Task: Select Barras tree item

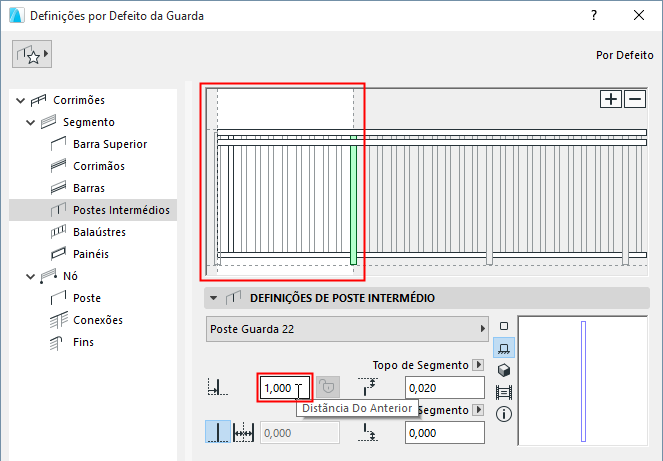Action: pyautogui.click(x=89, y=188)
